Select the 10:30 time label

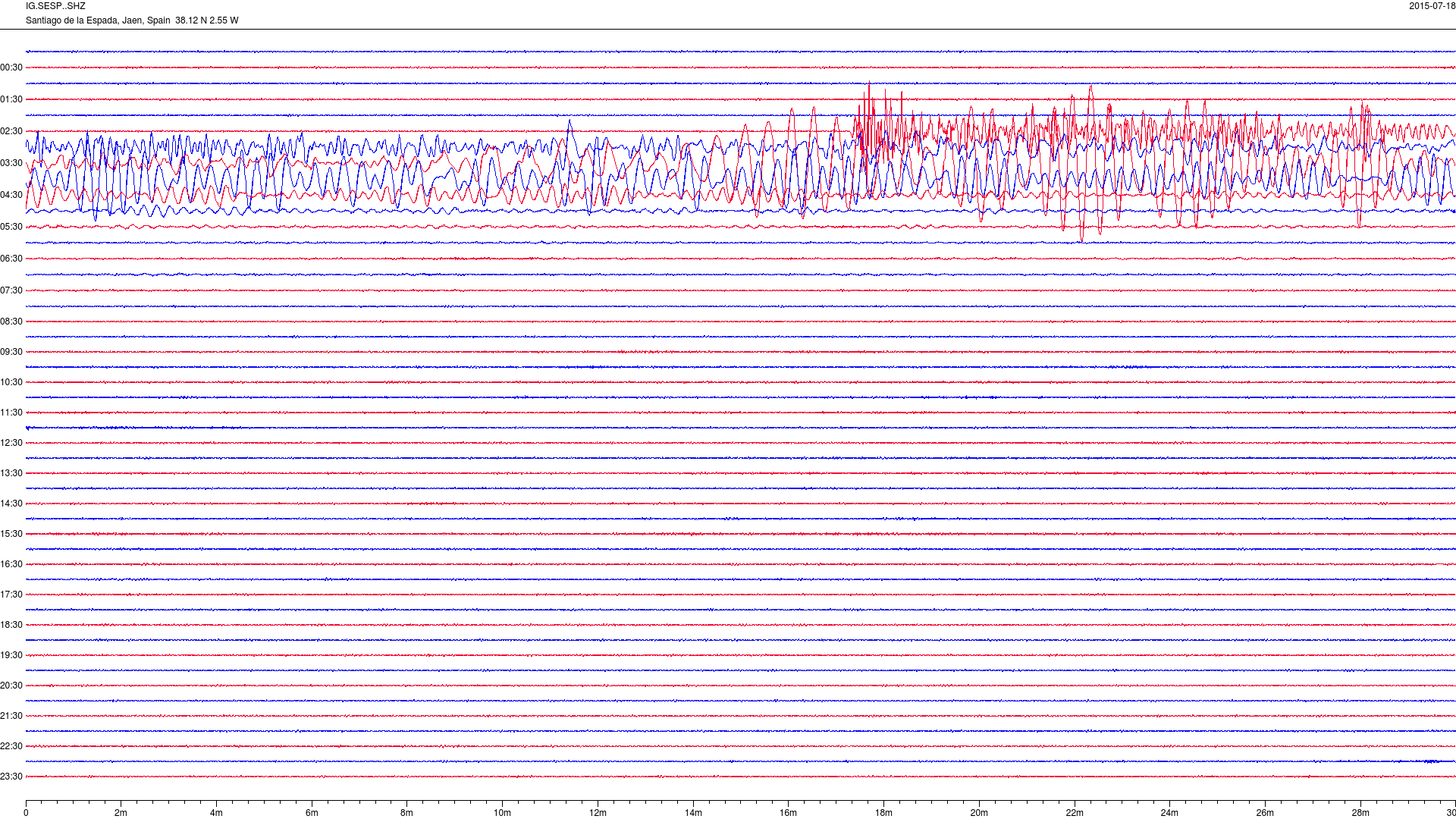pyautogui.click(x=11, y=382)
